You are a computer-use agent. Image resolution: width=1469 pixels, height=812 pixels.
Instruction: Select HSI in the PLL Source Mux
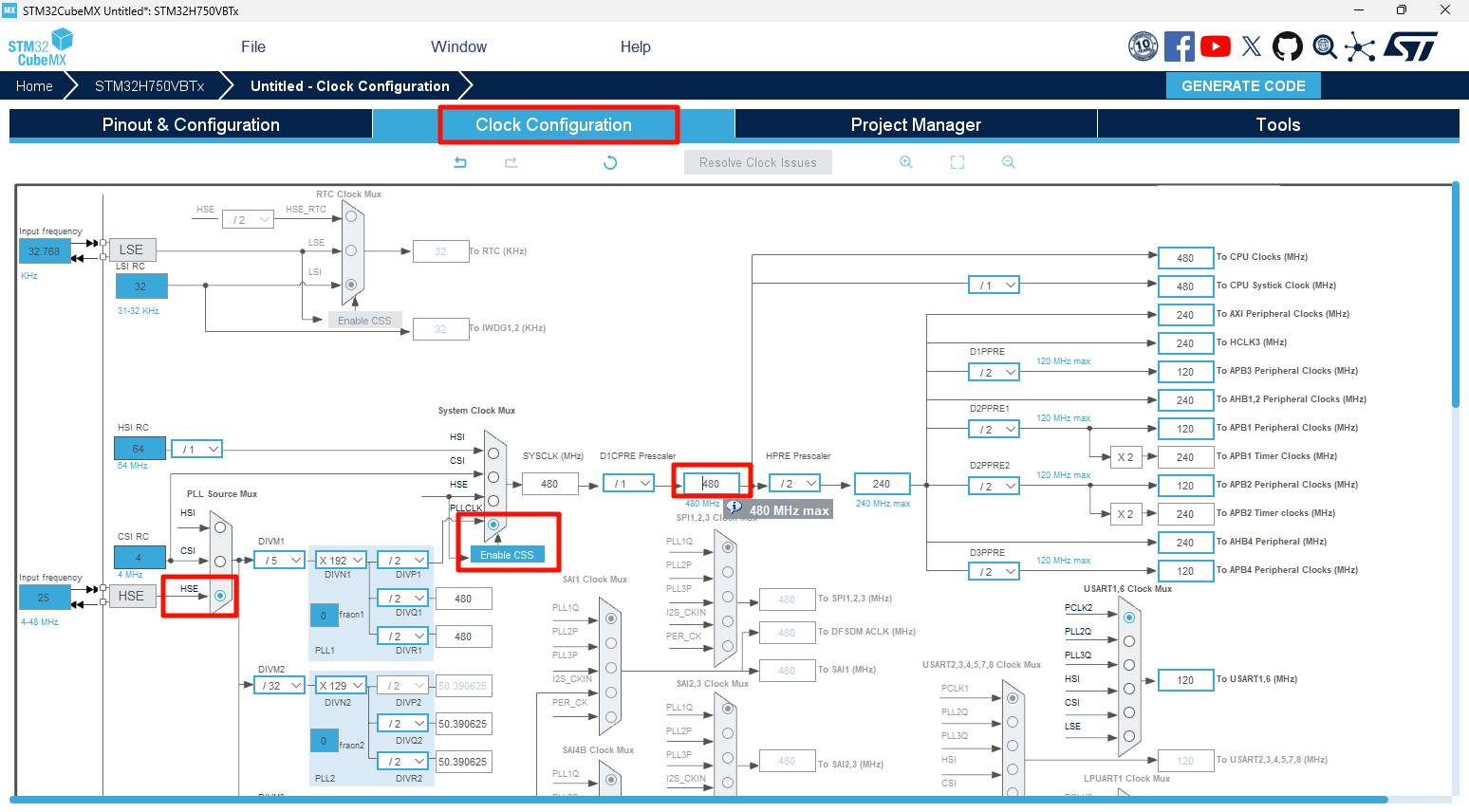pyautogui.click(x=220, y=526)
